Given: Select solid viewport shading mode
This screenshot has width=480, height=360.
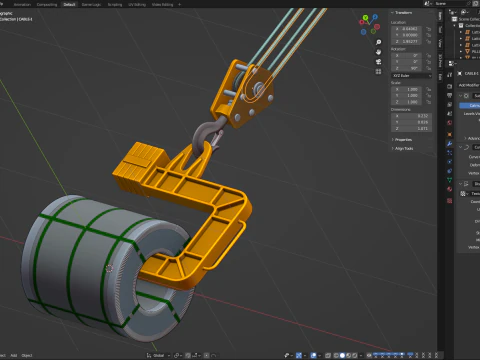Looking at the screenshot, I should point(342,355).
